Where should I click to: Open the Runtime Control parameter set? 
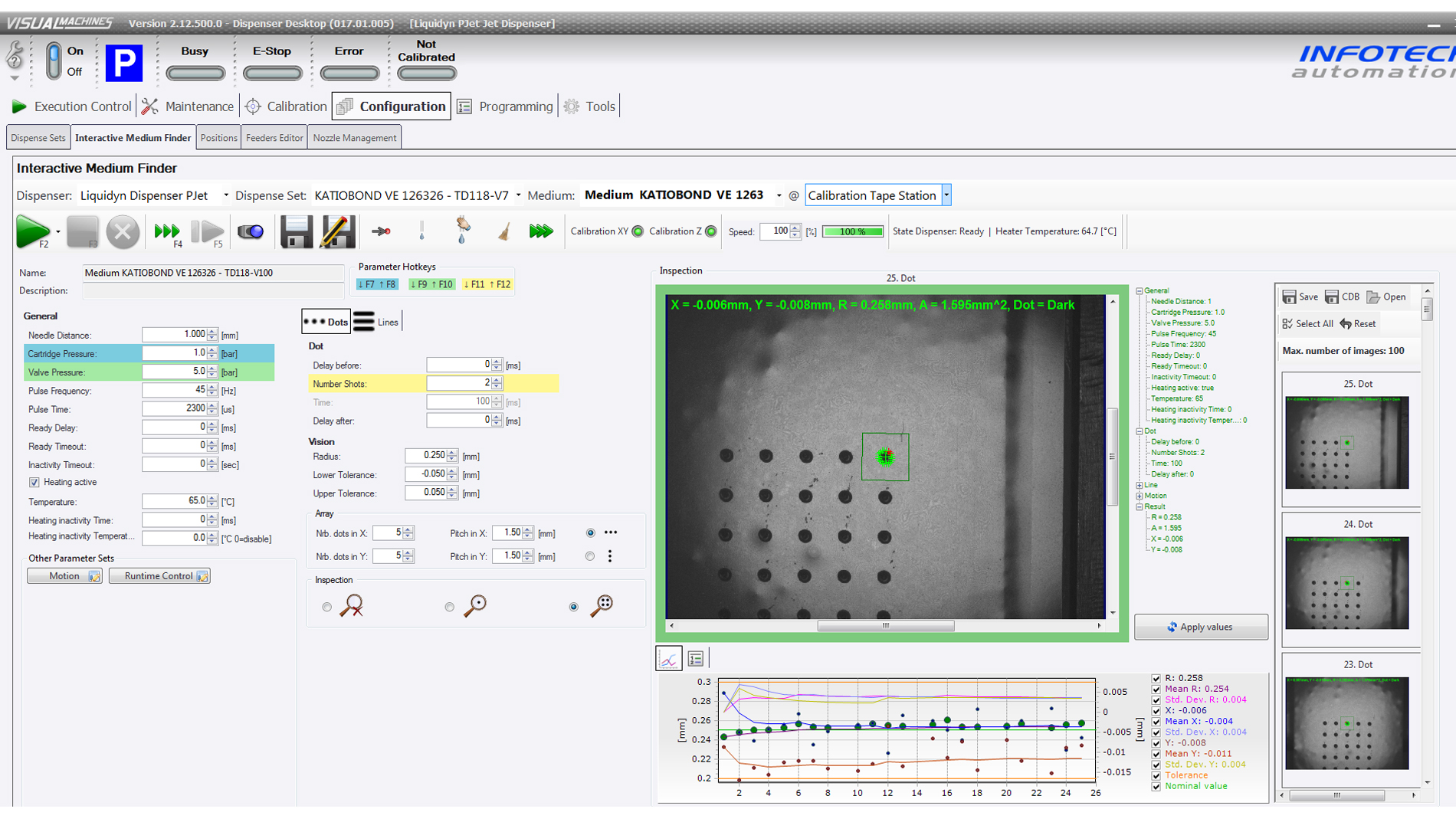(159, 576)
